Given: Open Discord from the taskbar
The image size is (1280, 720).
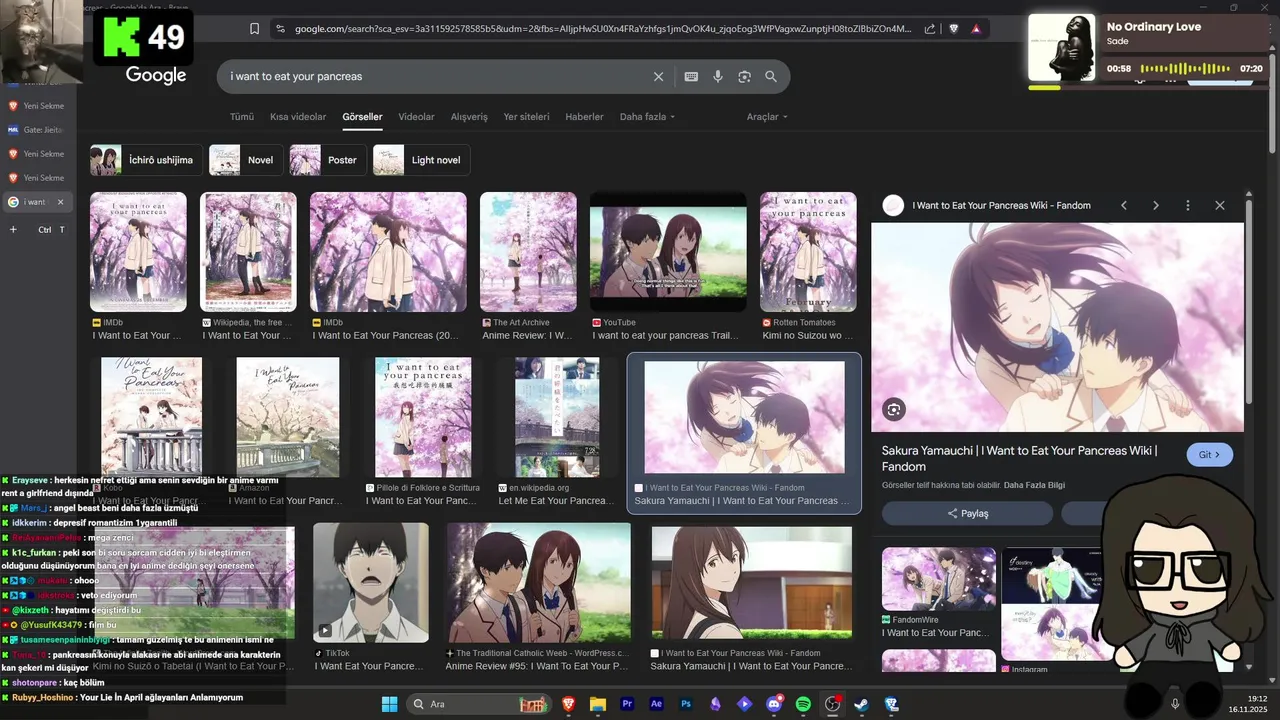Looking at the screenshot, I should point(774,704).
